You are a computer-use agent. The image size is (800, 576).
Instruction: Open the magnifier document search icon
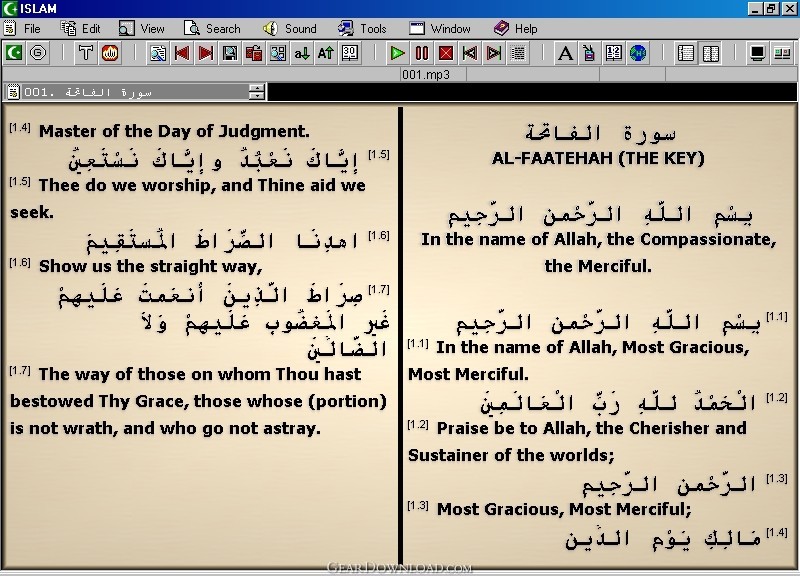158,53
